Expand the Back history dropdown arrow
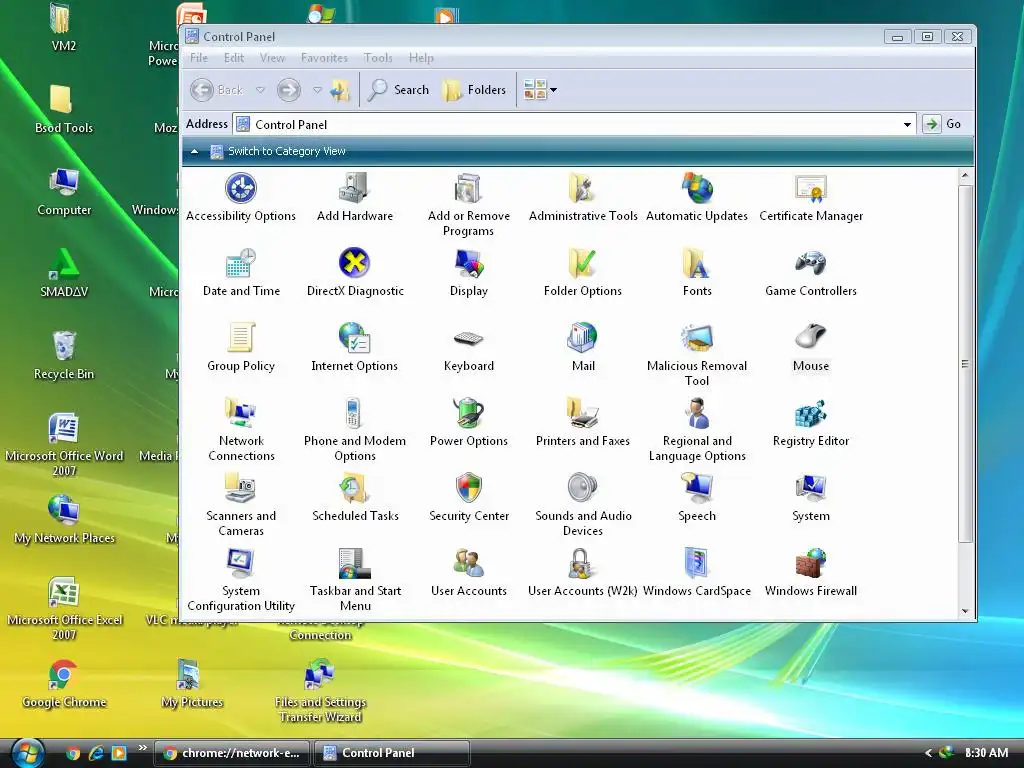Viewport: 1024px width, 768px height. point(260,89)
